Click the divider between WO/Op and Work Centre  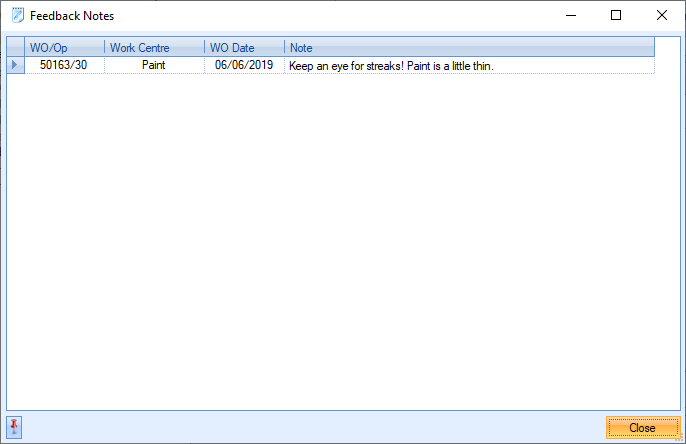104,47
